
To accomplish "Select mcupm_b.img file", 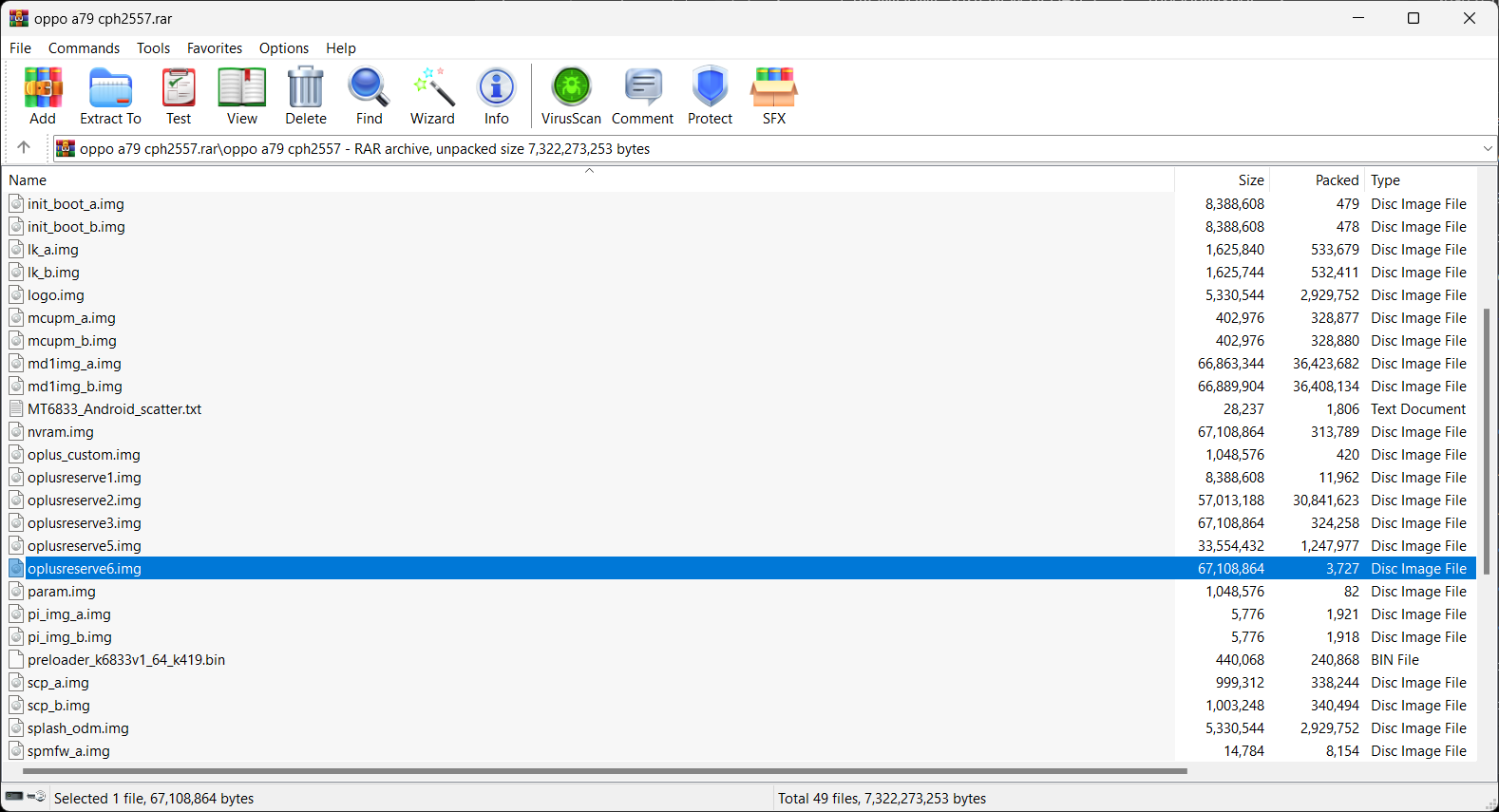I will pos(72,340).
